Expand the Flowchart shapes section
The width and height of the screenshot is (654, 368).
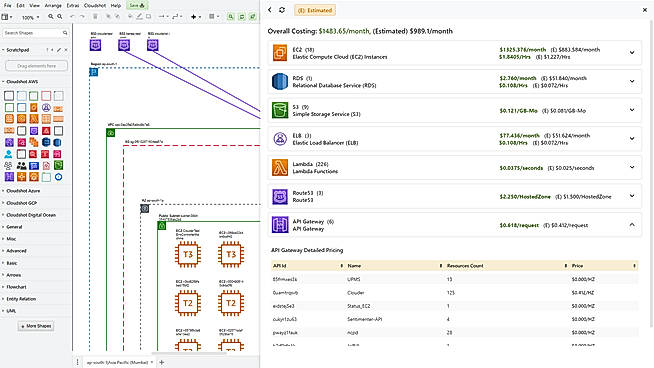[16, 287]
